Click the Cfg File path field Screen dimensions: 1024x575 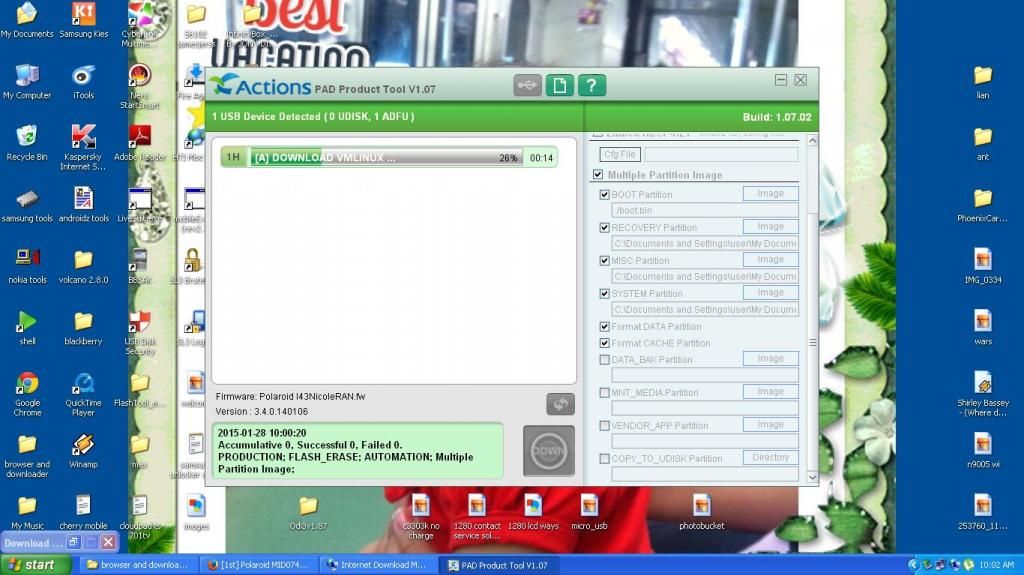point(721,154)
